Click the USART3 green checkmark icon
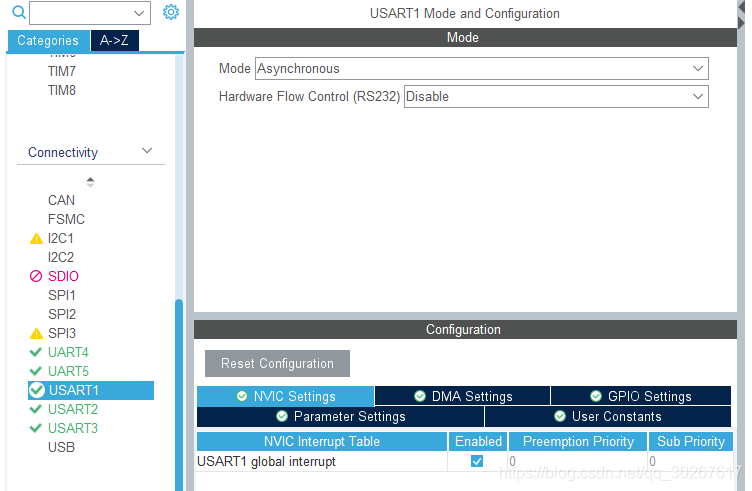The width and height of the screenshot is (752, 491). click(35, 428)
